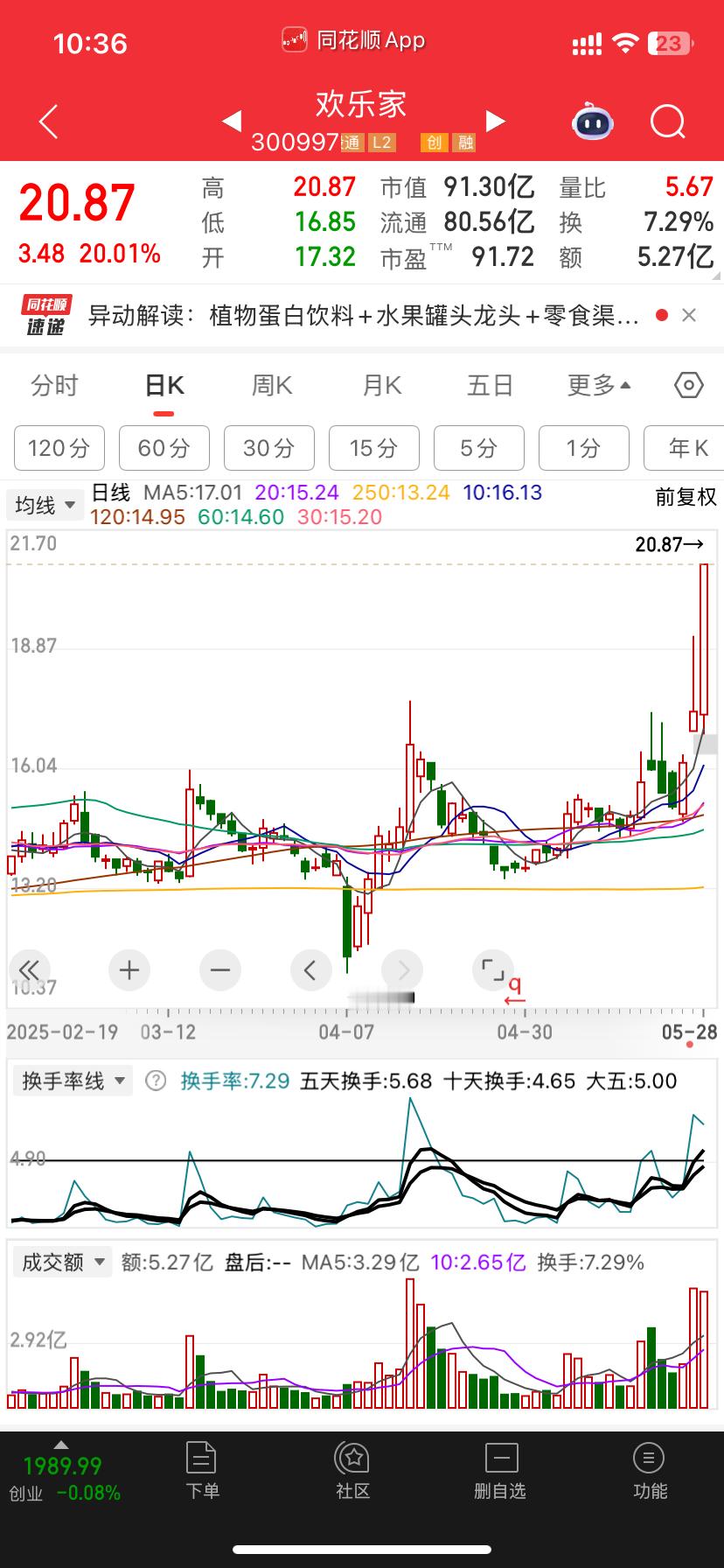
Task: Tap the current price 20.87
Action: tap(77, 203)
